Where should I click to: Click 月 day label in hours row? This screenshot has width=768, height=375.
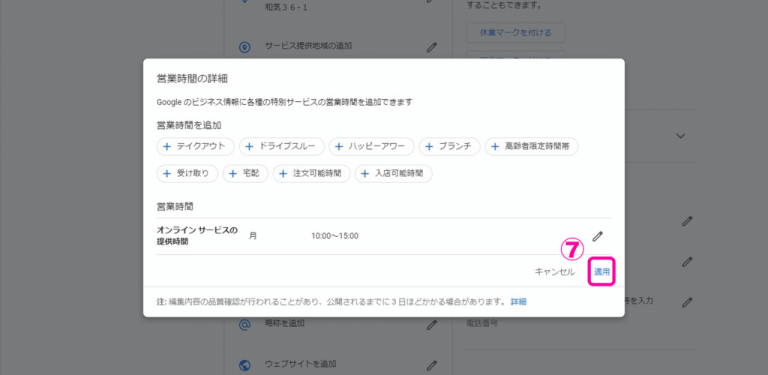(x=253, y=236)
